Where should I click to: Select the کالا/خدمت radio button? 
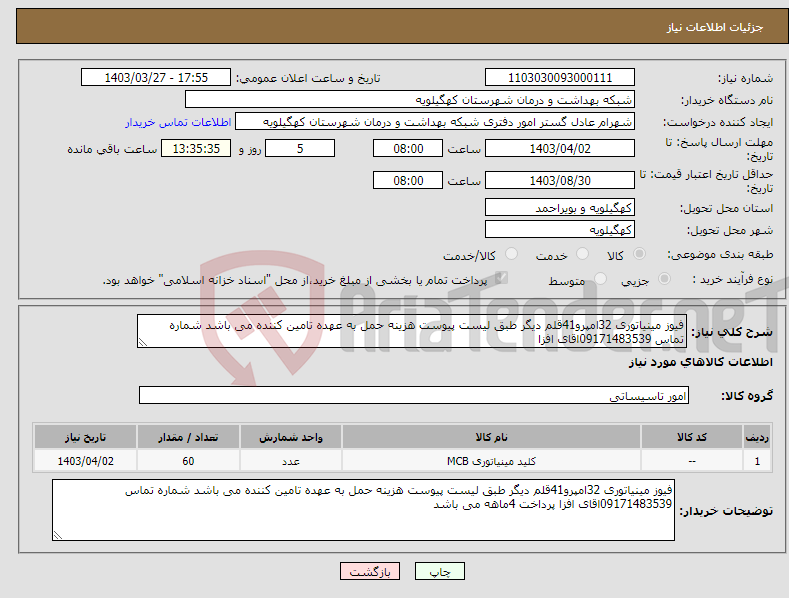(511, 254)
